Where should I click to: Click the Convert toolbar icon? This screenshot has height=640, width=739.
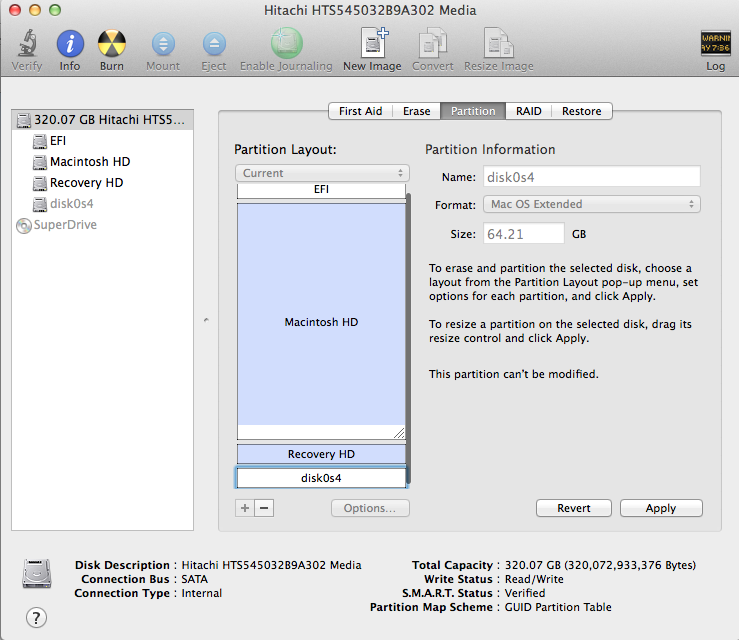[433, 43]
